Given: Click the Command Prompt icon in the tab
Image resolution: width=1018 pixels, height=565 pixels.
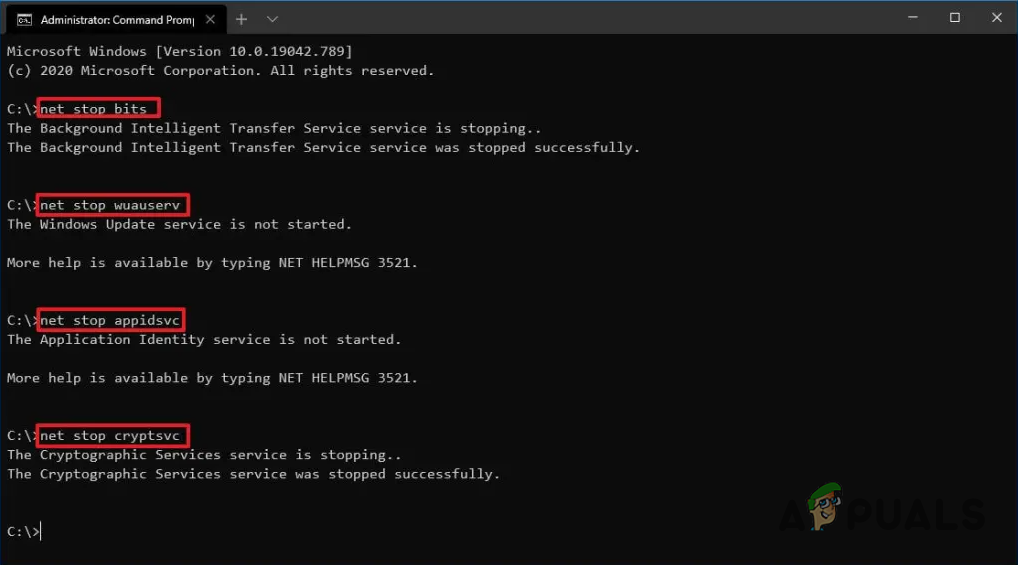Looking at the screenshot, I should 24,19.
